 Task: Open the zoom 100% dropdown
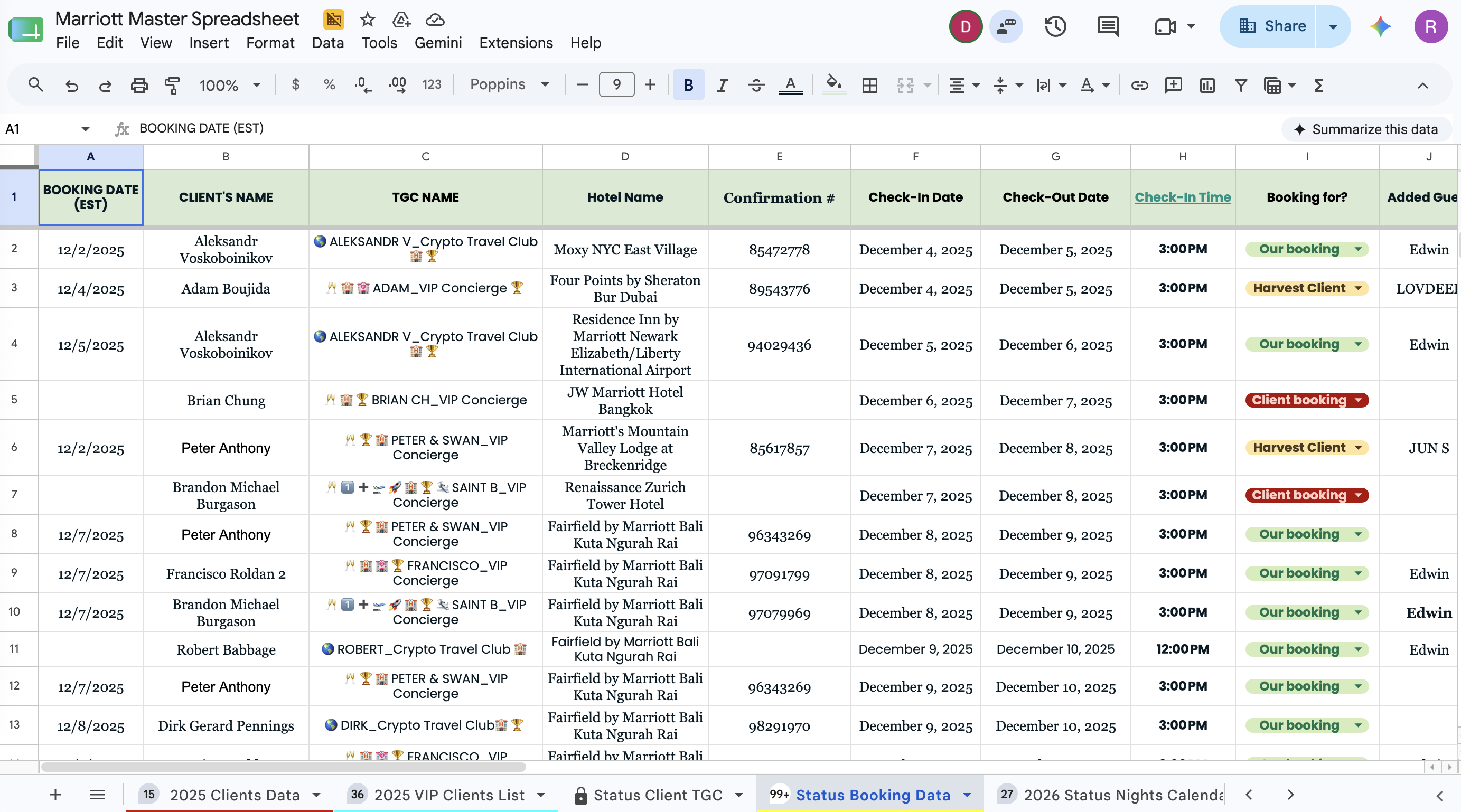[230, 85]
